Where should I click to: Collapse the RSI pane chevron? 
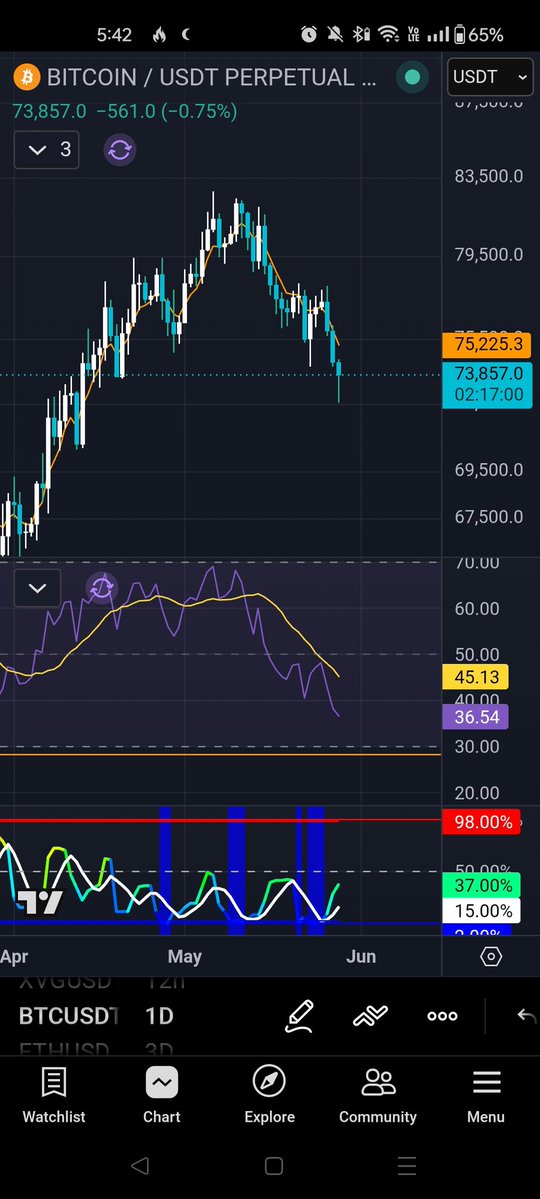coord(37,588)
